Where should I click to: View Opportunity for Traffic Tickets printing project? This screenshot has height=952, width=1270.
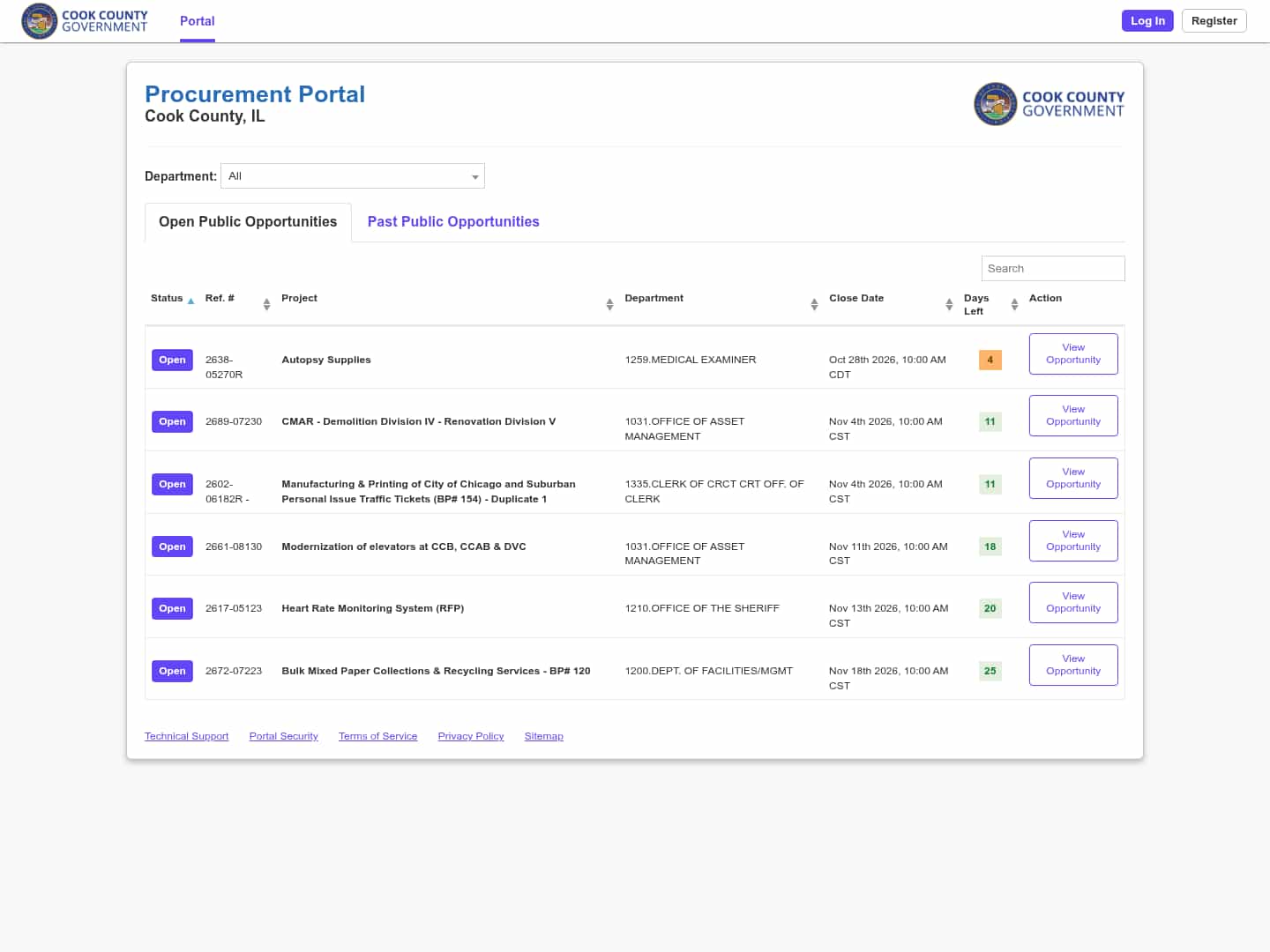[1073, 478]
